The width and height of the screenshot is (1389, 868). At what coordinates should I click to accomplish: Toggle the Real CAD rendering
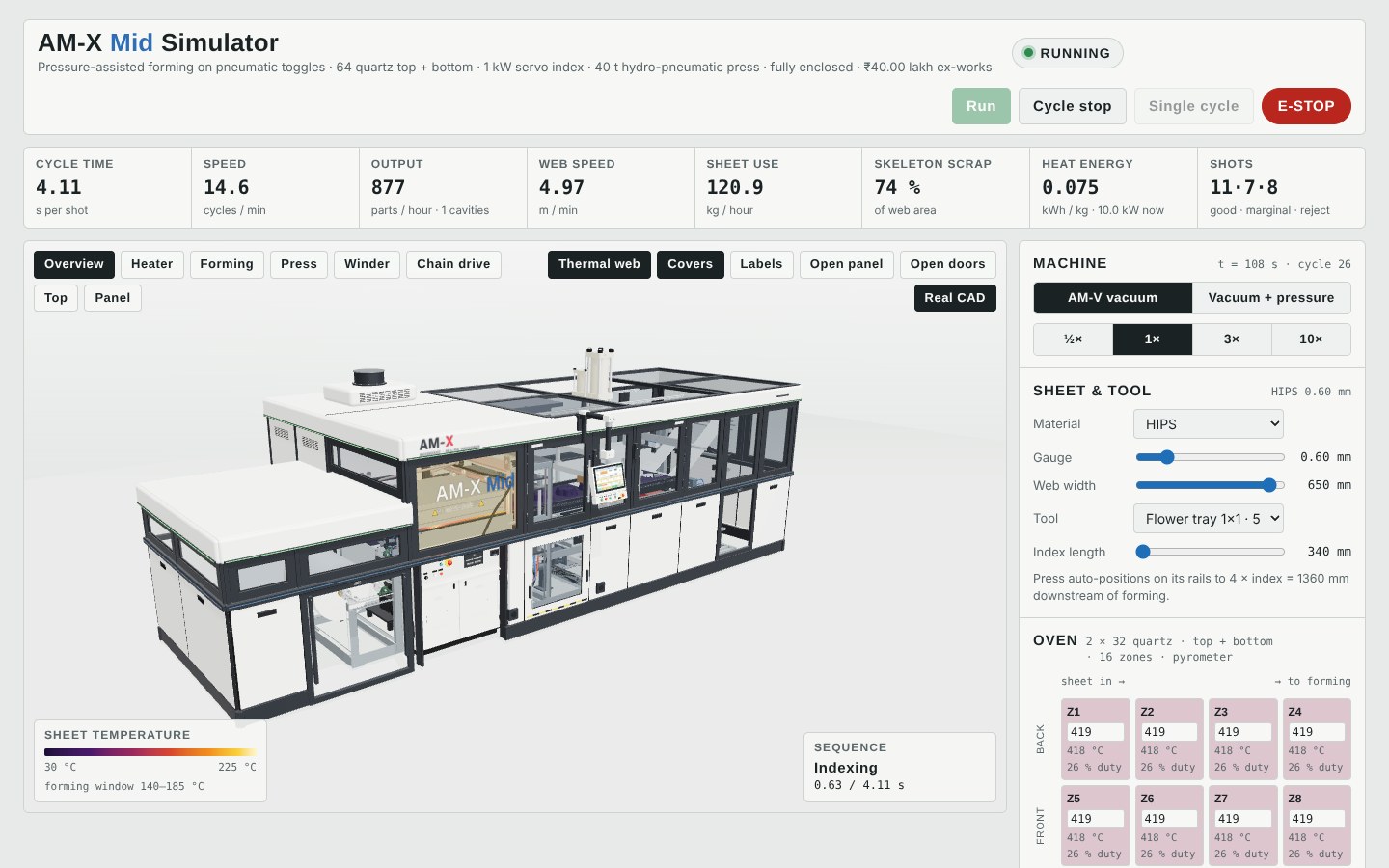coord(955,298)
